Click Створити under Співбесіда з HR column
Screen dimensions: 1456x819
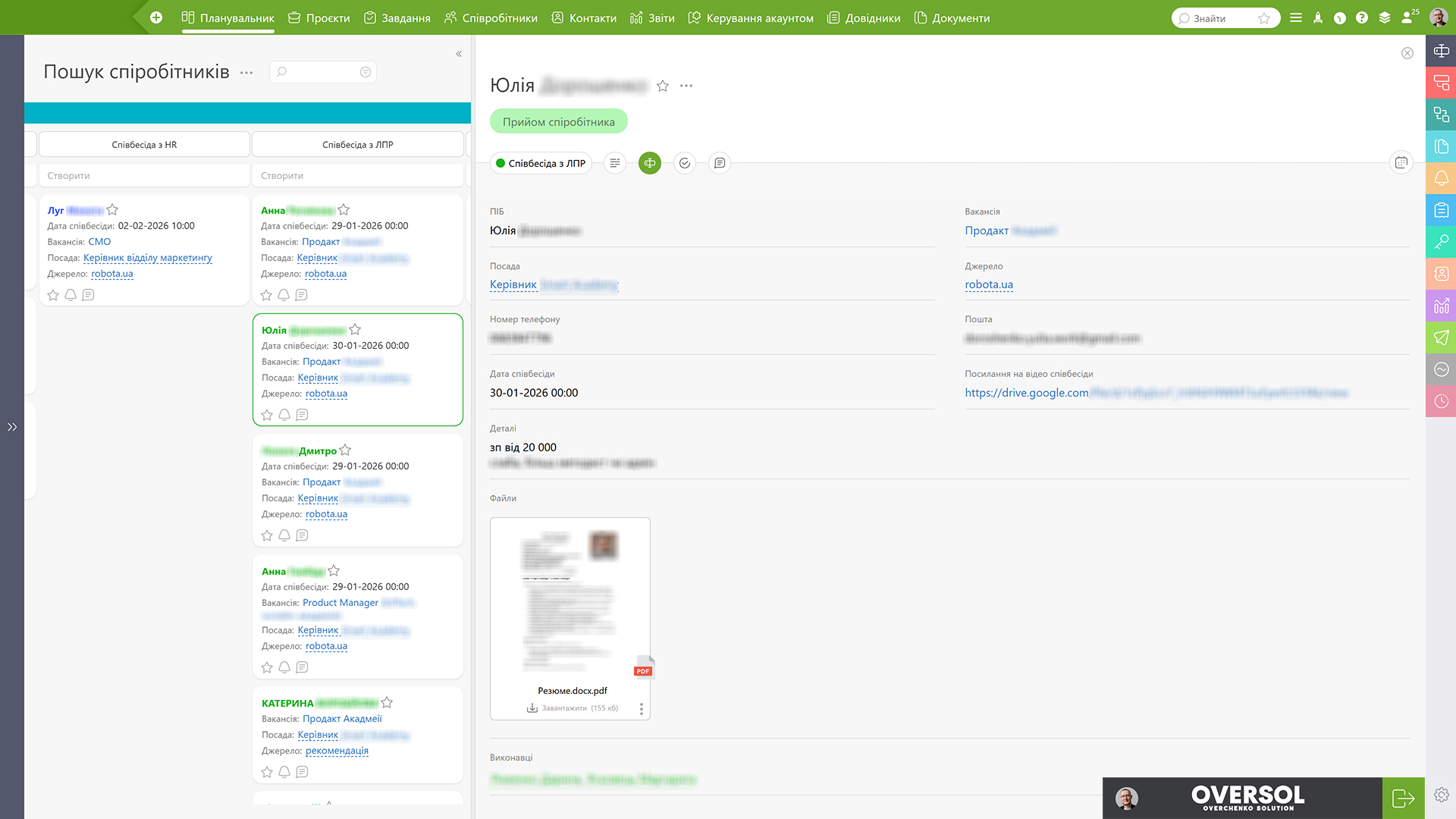pyautogui.click(x=144, y=175)
